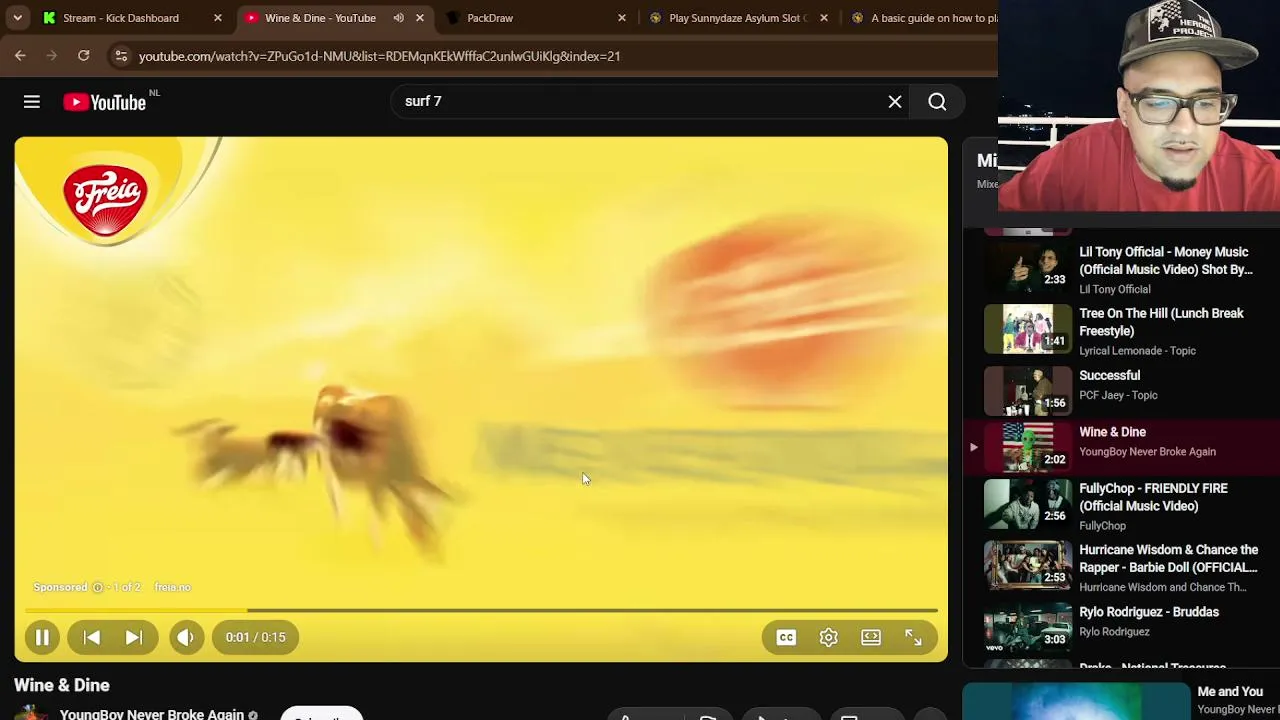This screenshot has width=1280, height=720.
Task: Click the 'PCF Jaey - Topic' channel name
Action: (1118, 395)
